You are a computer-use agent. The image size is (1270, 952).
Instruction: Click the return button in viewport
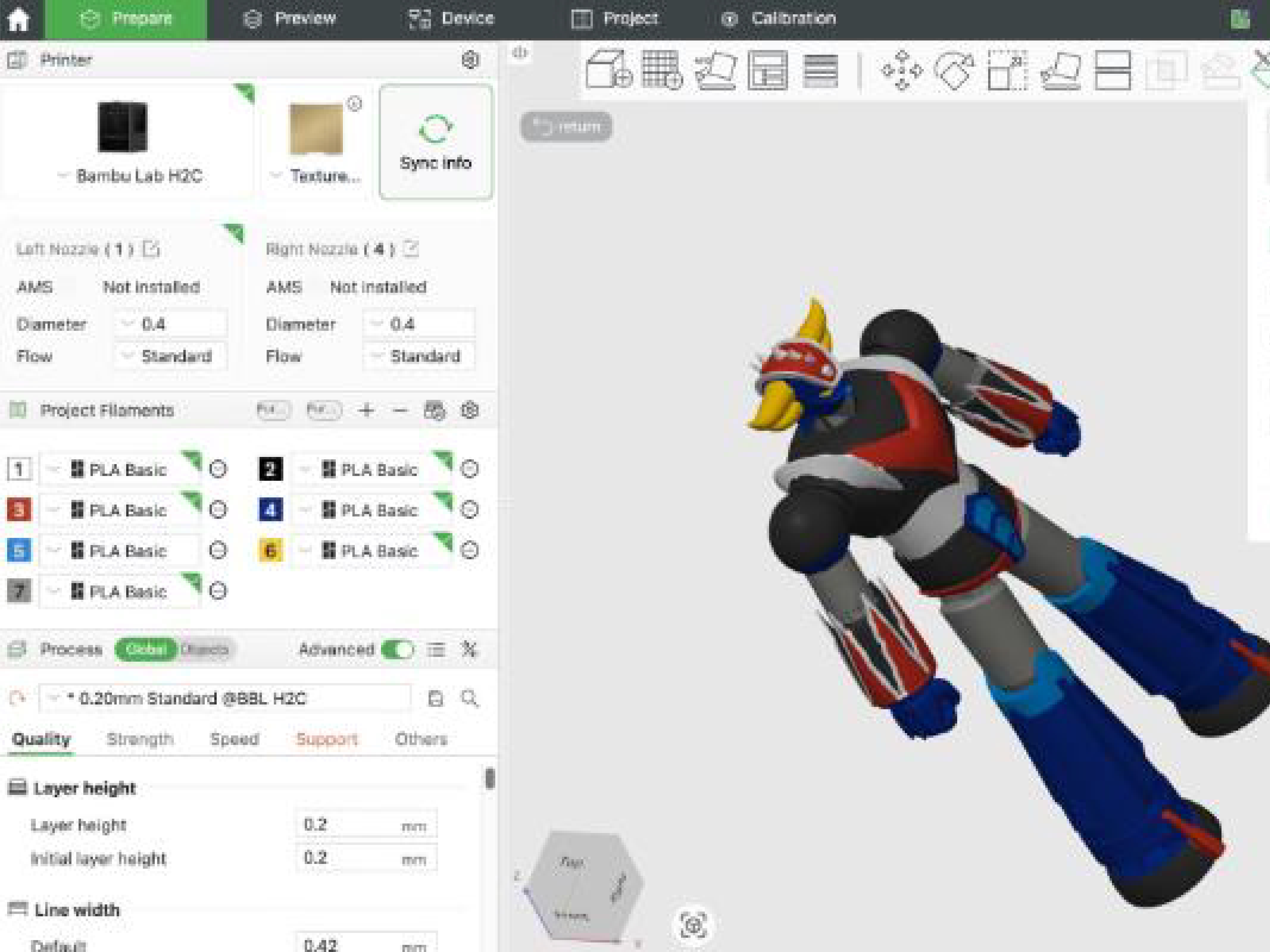point(566,126)
